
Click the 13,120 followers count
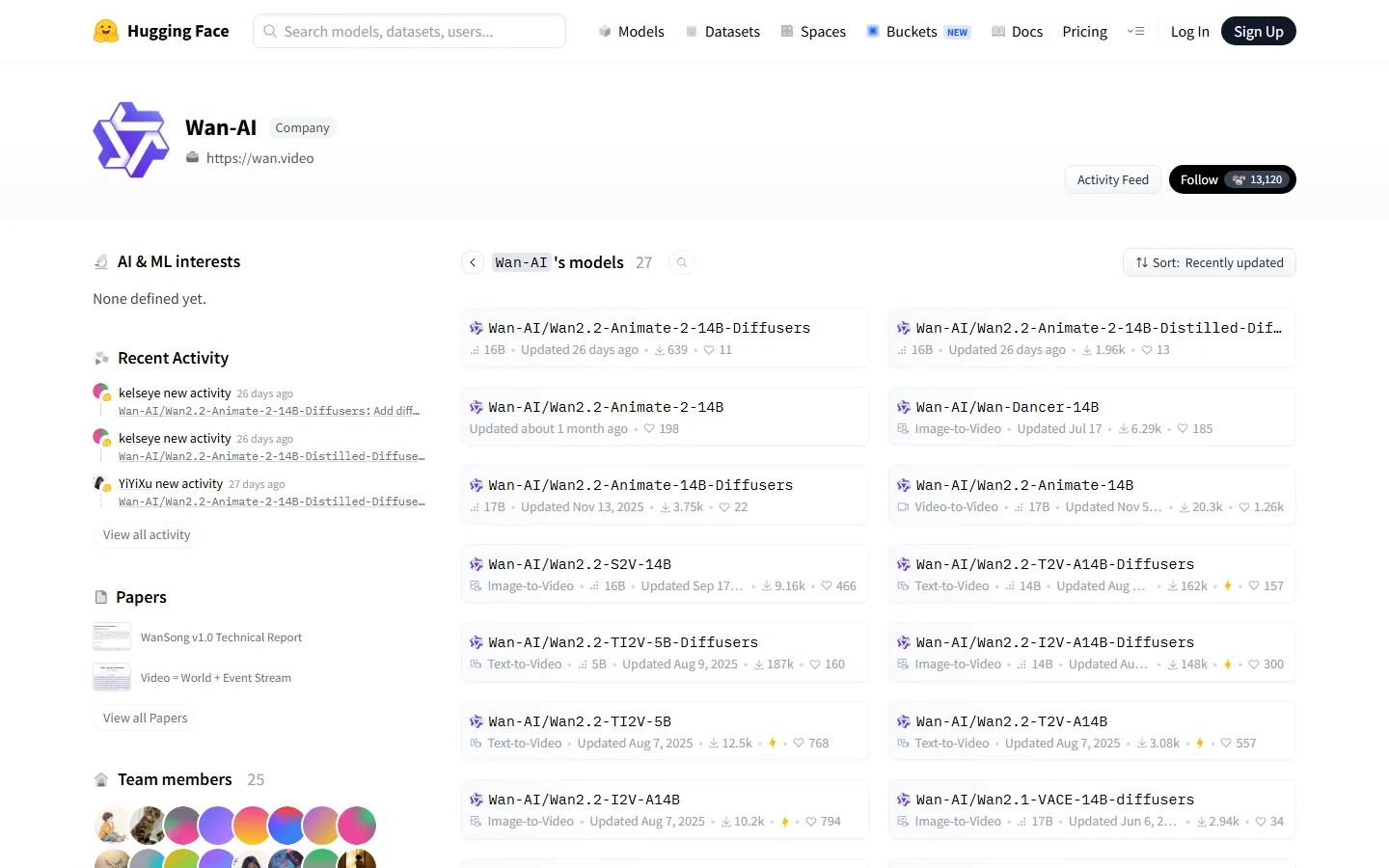pos(1259,179)
